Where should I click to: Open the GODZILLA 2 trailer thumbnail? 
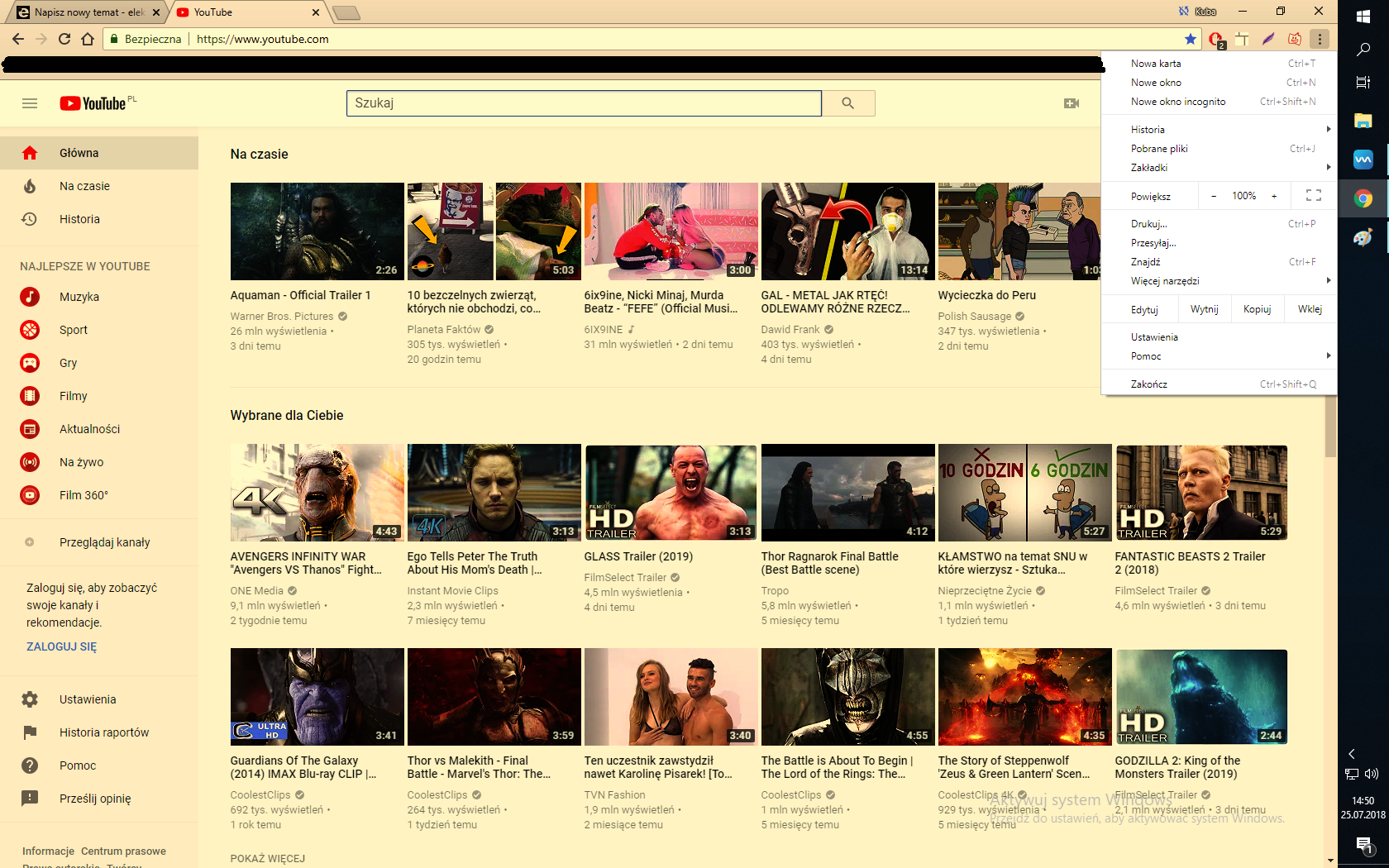(1201, 697)
